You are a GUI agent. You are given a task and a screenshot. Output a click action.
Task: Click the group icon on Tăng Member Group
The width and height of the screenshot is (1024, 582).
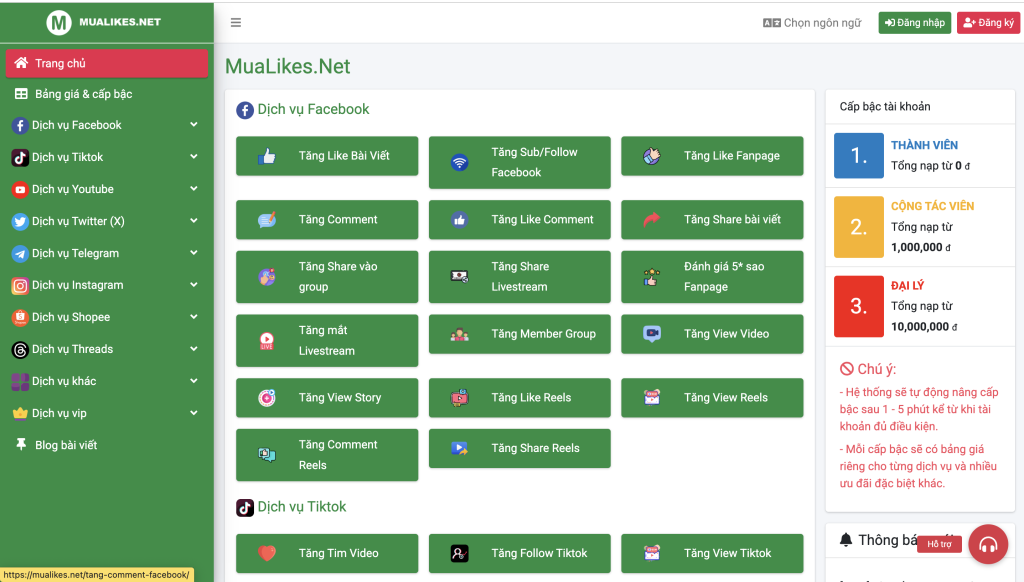460,334
